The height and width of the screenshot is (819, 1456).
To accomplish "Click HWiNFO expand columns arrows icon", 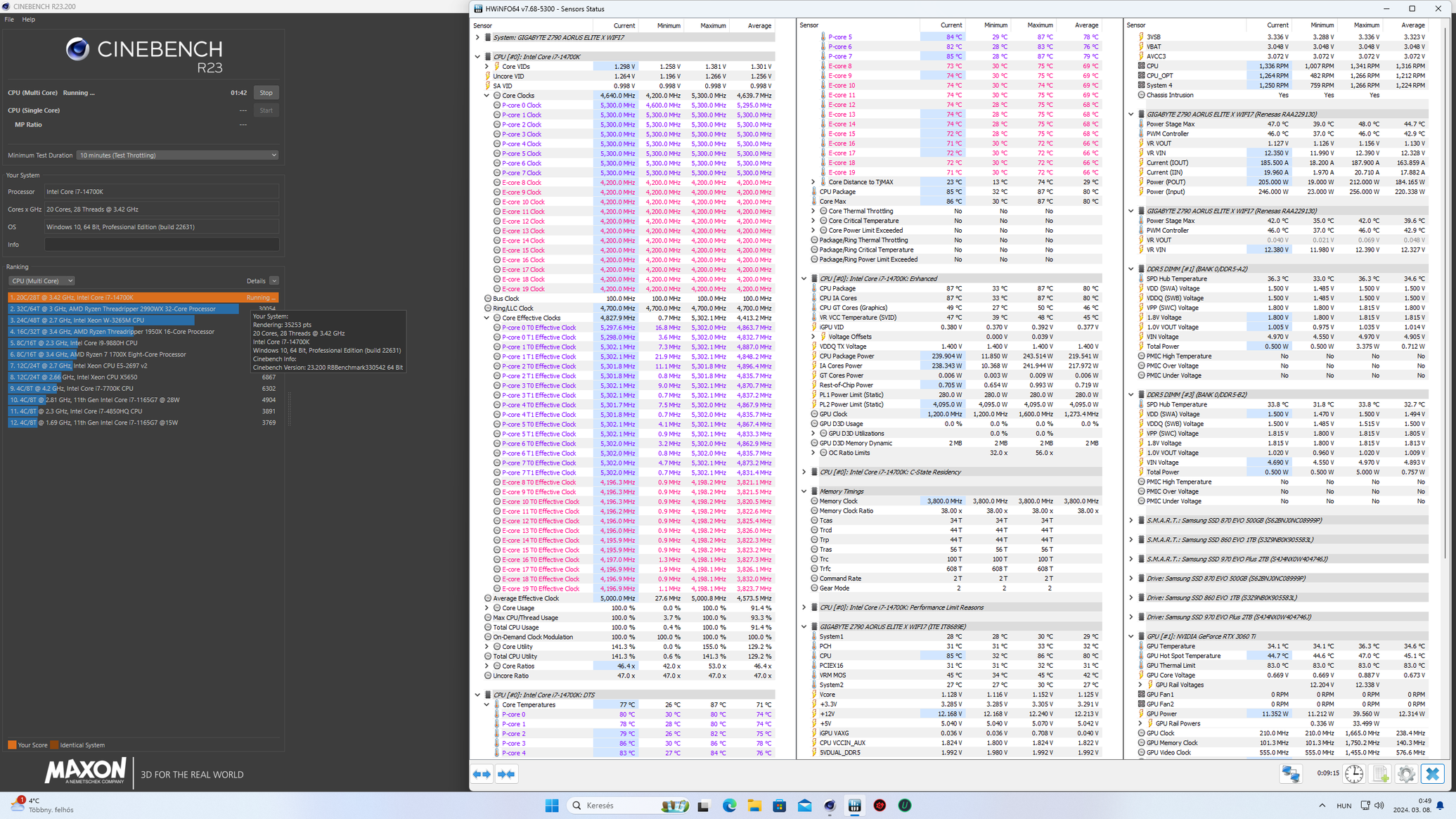I will coord(482,774).
